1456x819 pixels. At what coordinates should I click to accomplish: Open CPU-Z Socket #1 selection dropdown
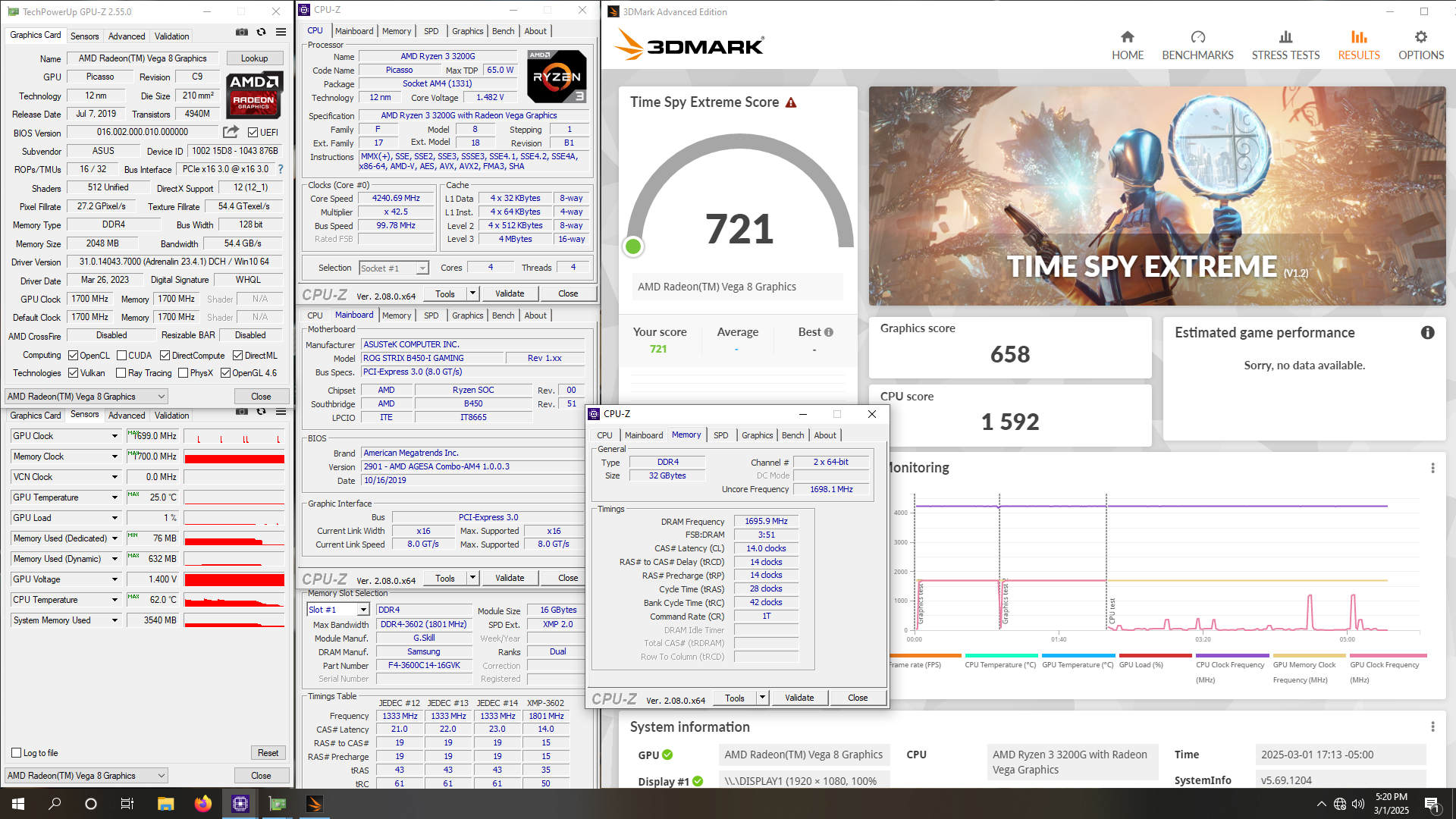(x=394, y=268)
